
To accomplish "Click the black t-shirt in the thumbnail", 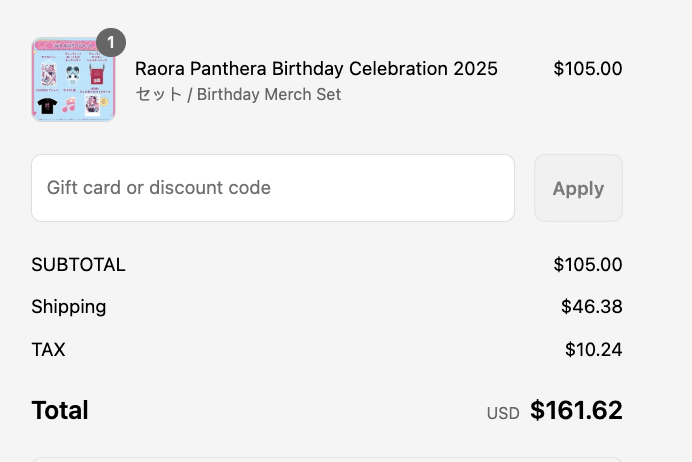I will point(47,104).
